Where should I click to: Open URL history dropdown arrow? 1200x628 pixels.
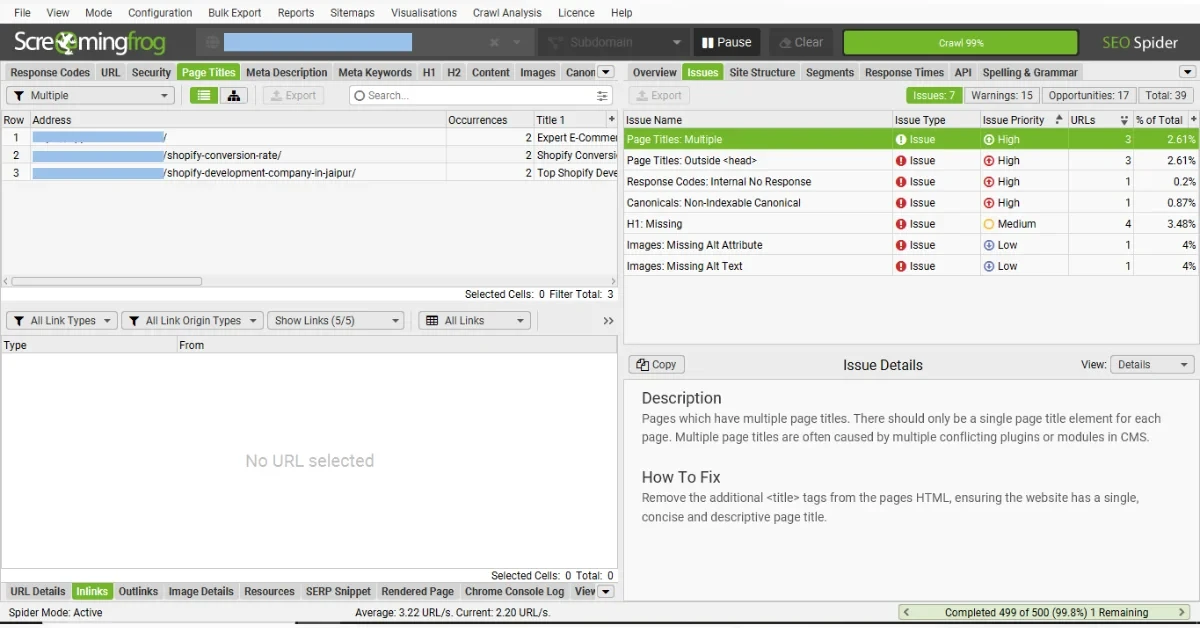pos(517,43)
